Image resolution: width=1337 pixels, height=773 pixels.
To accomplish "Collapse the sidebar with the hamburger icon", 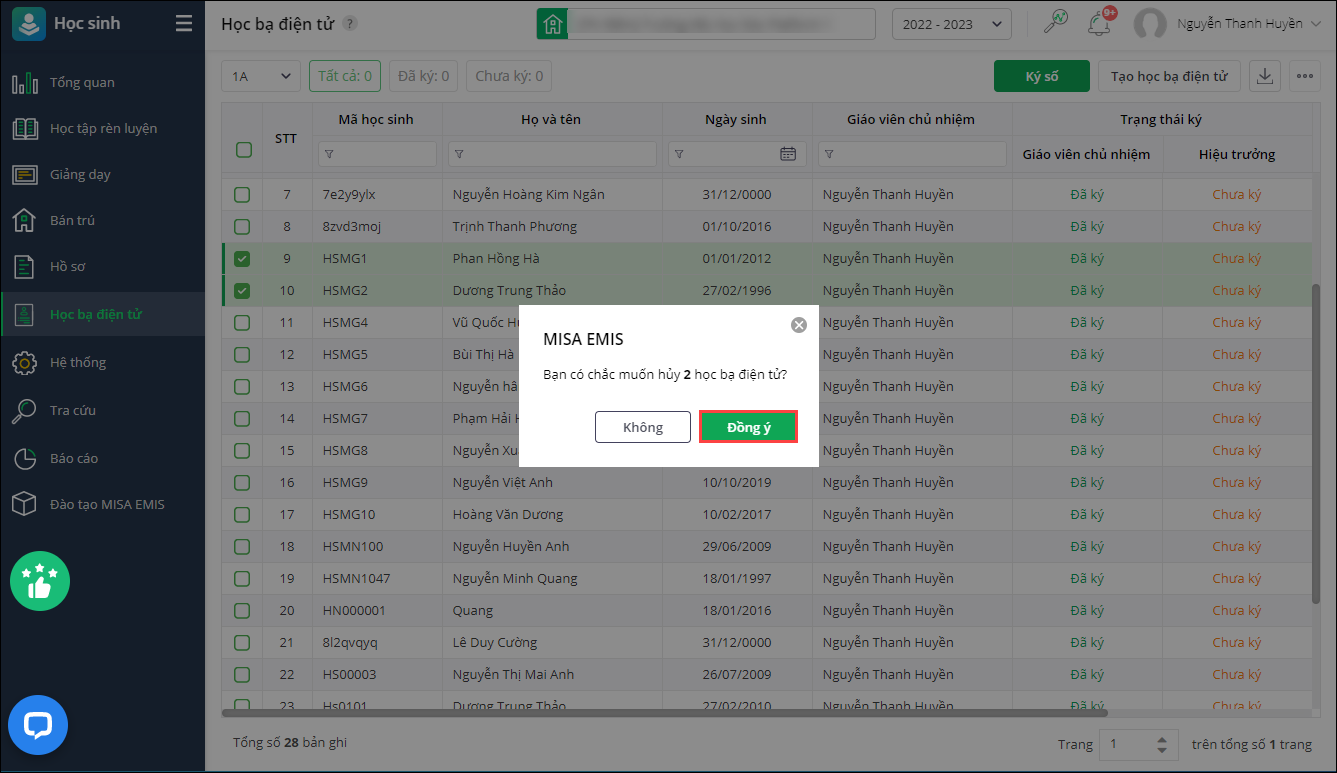I will click(x=183, y=24).
